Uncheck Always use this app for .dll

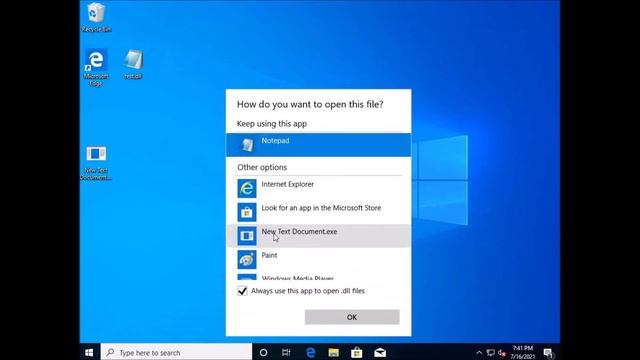[x=242, y=291]
